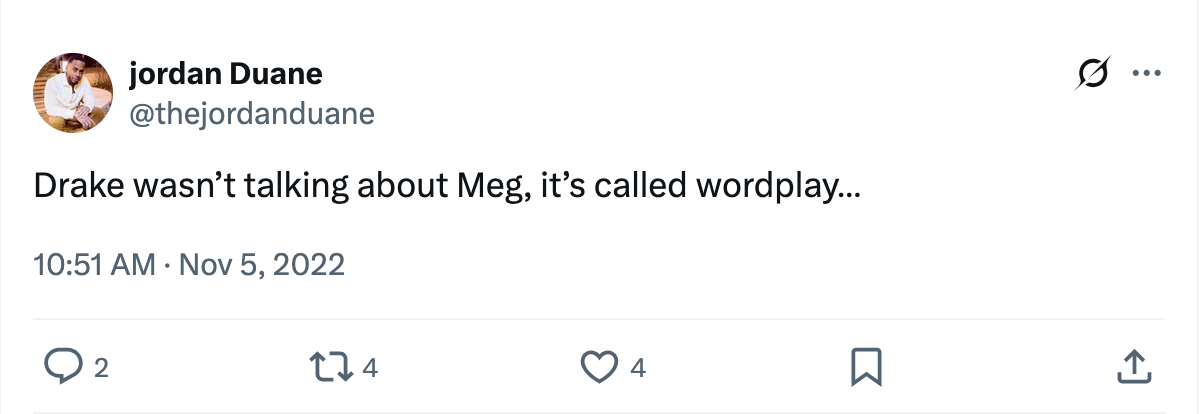Image resolution: width=1200 pixels, height=414 pixels.
Task: Open the share post icon
Action: [x=1131, y=367]
